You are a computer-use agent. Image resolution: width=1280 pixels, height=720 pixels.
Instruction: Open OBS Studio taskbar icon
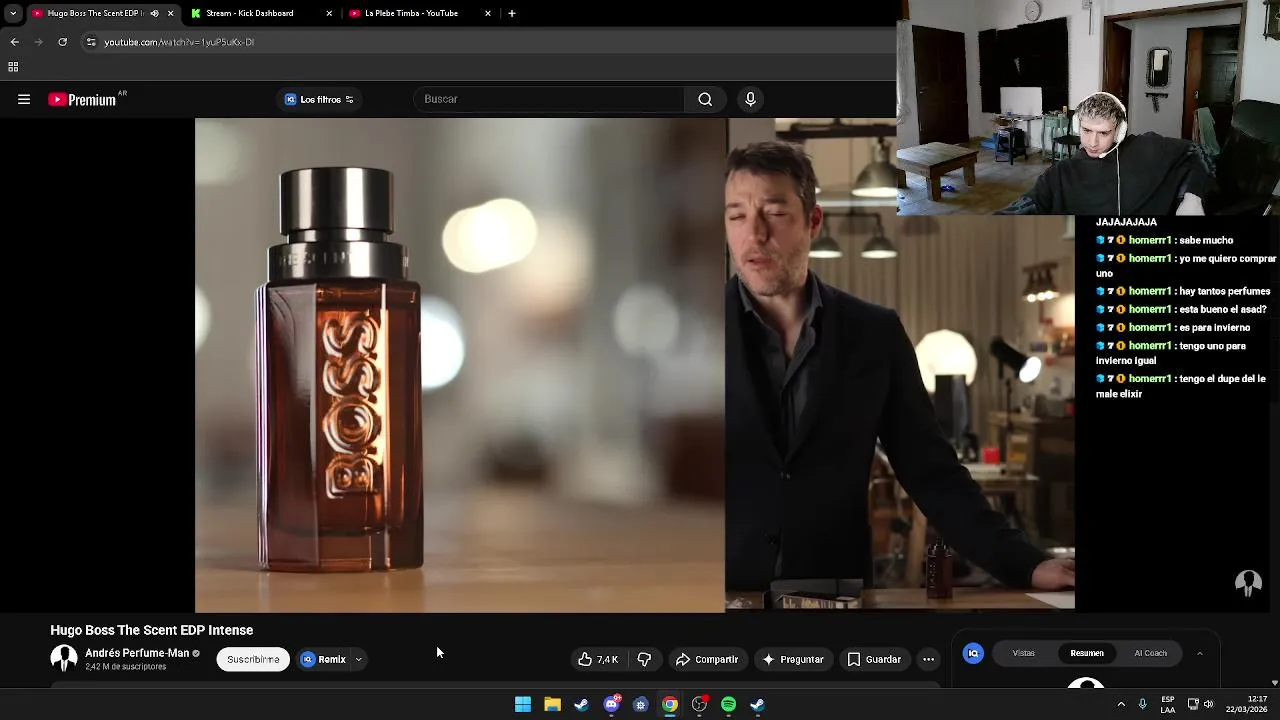click(x=699, y=704)
